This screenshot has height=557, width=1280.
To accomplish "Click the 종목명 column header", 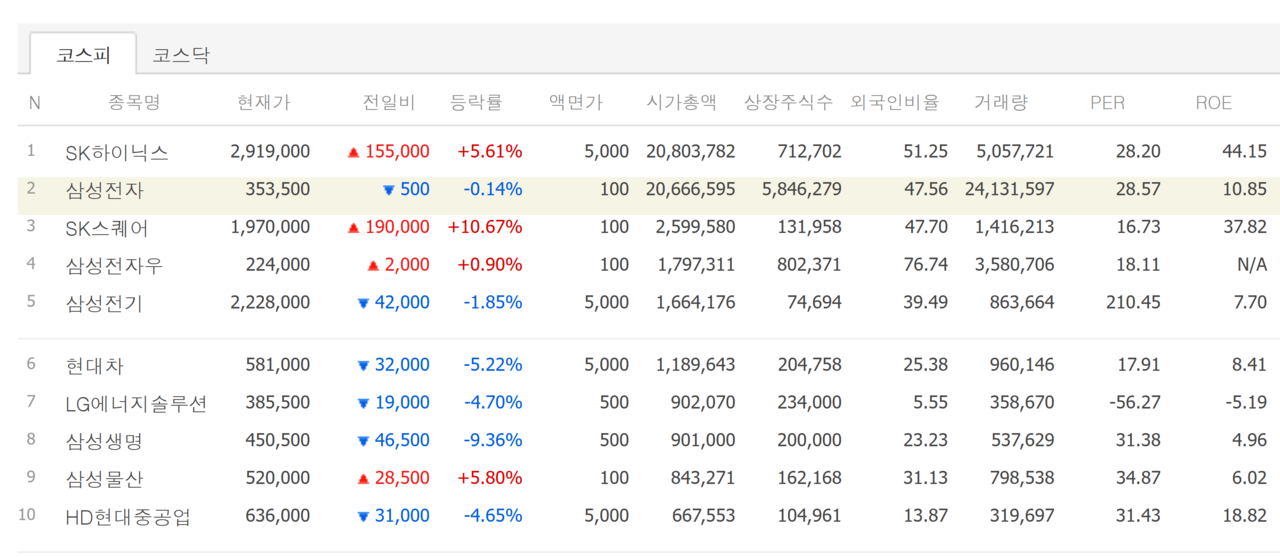I will 134,102.
